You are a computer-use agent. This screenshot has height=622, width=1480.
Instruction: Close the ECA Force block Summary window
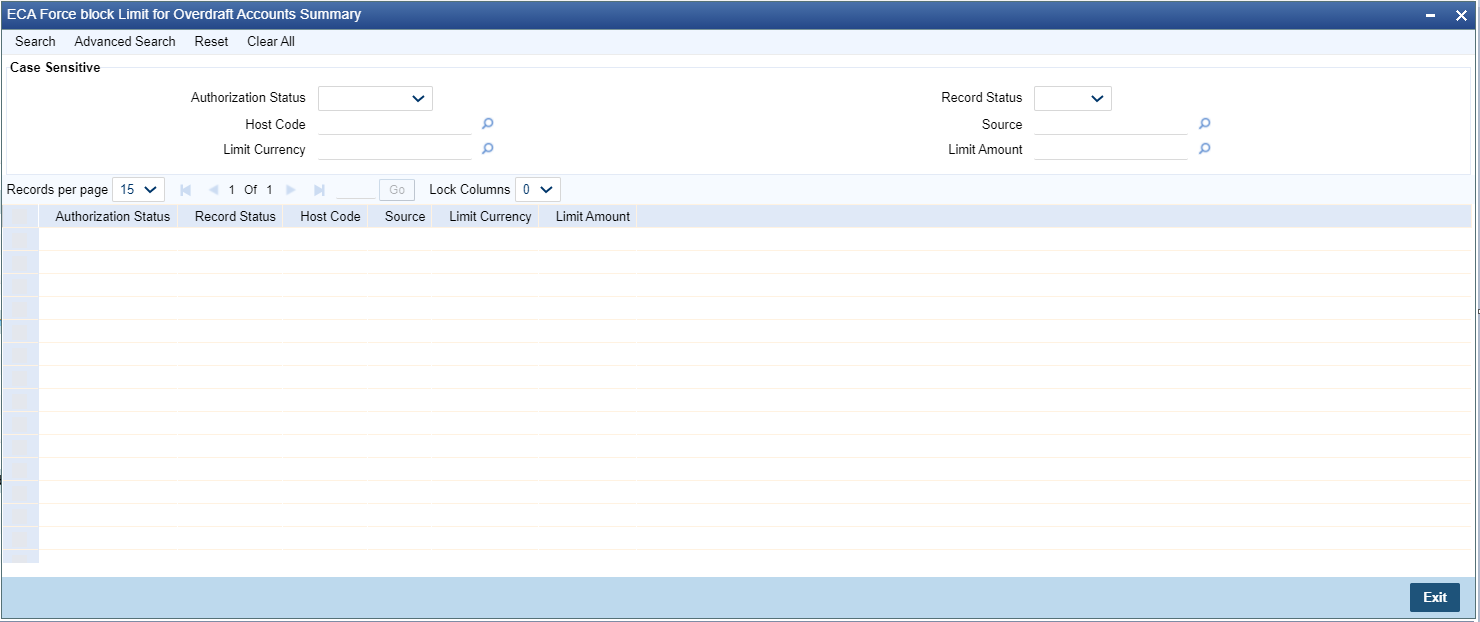[x=1460, y=15]
